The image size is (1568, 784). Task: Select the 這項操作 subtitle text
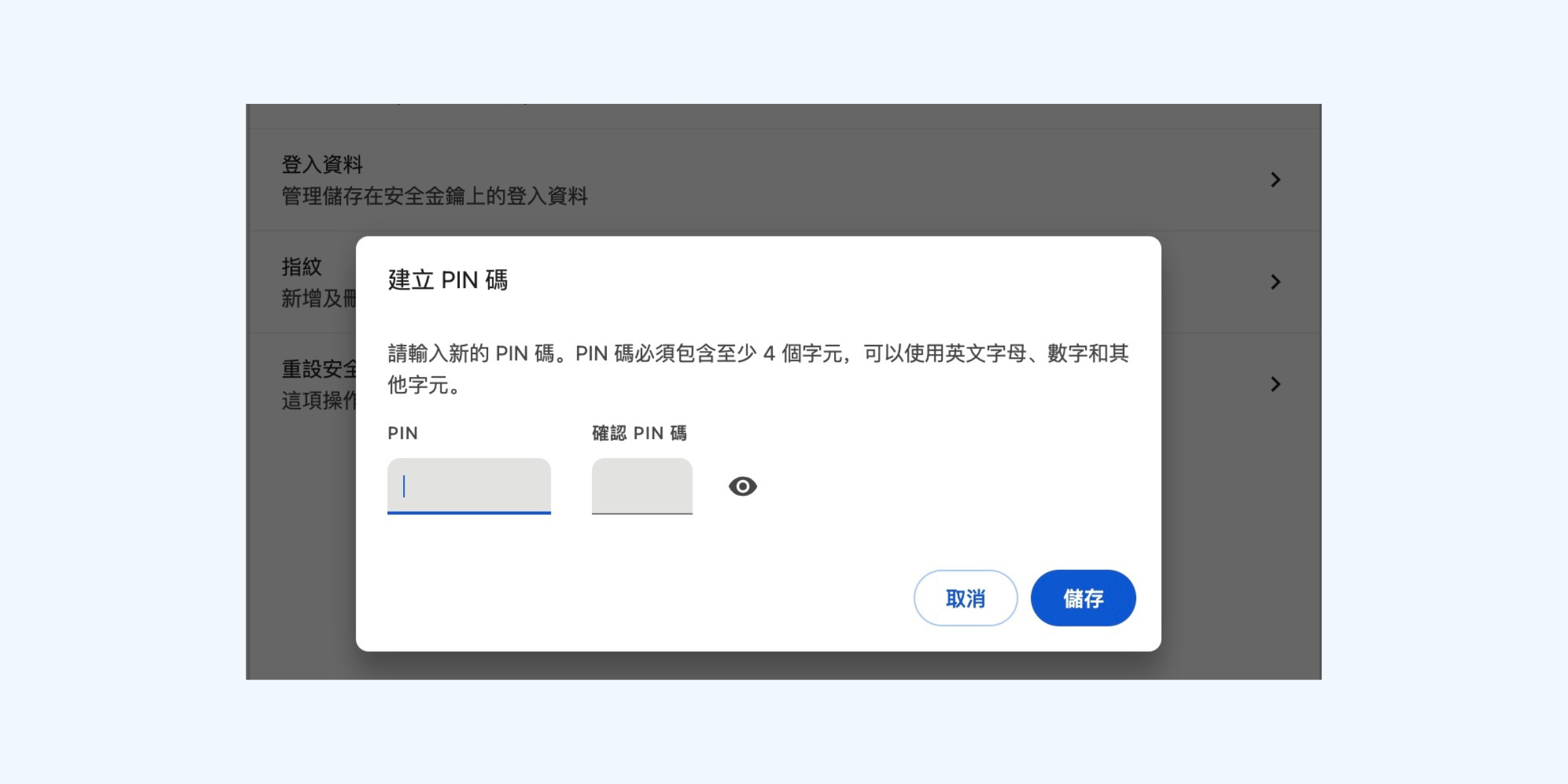click(x=319, y=400)
